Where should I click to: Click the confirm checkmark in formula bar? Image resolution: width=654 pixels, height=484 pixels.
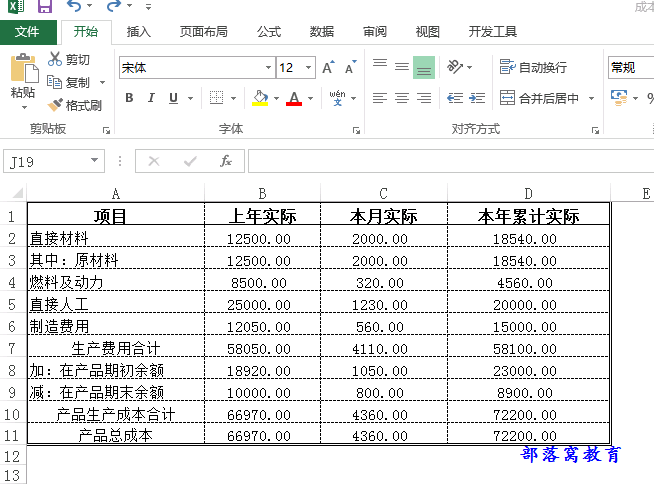click(190, 161)
